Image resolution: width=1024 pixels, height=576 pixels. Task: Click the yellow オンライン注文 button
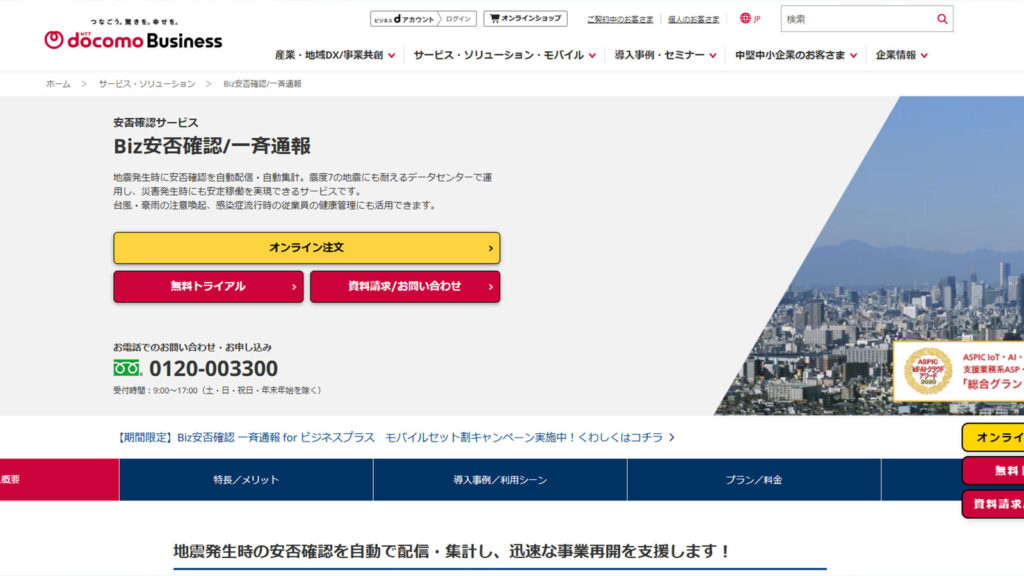click(x=306, y=248)
